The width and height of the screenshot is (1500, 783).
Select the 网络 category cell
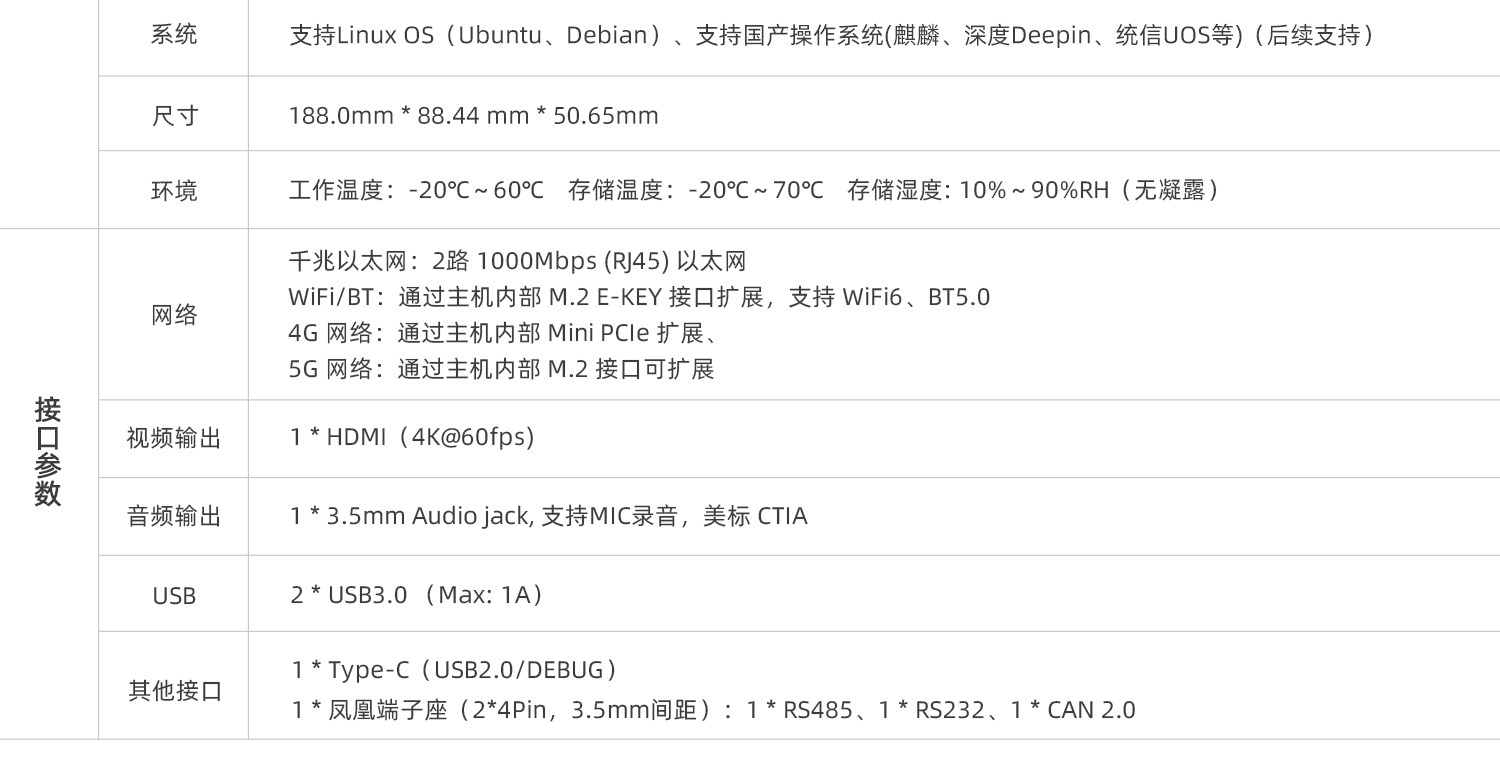click(x=174, y=315)
